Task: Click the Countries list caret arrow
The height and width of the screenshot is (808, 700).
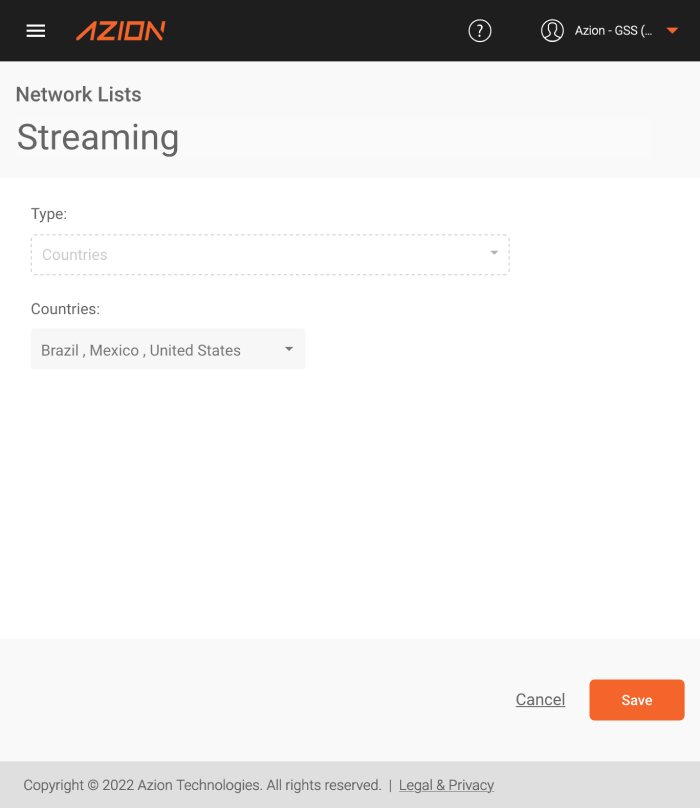Action: (289, 349)
